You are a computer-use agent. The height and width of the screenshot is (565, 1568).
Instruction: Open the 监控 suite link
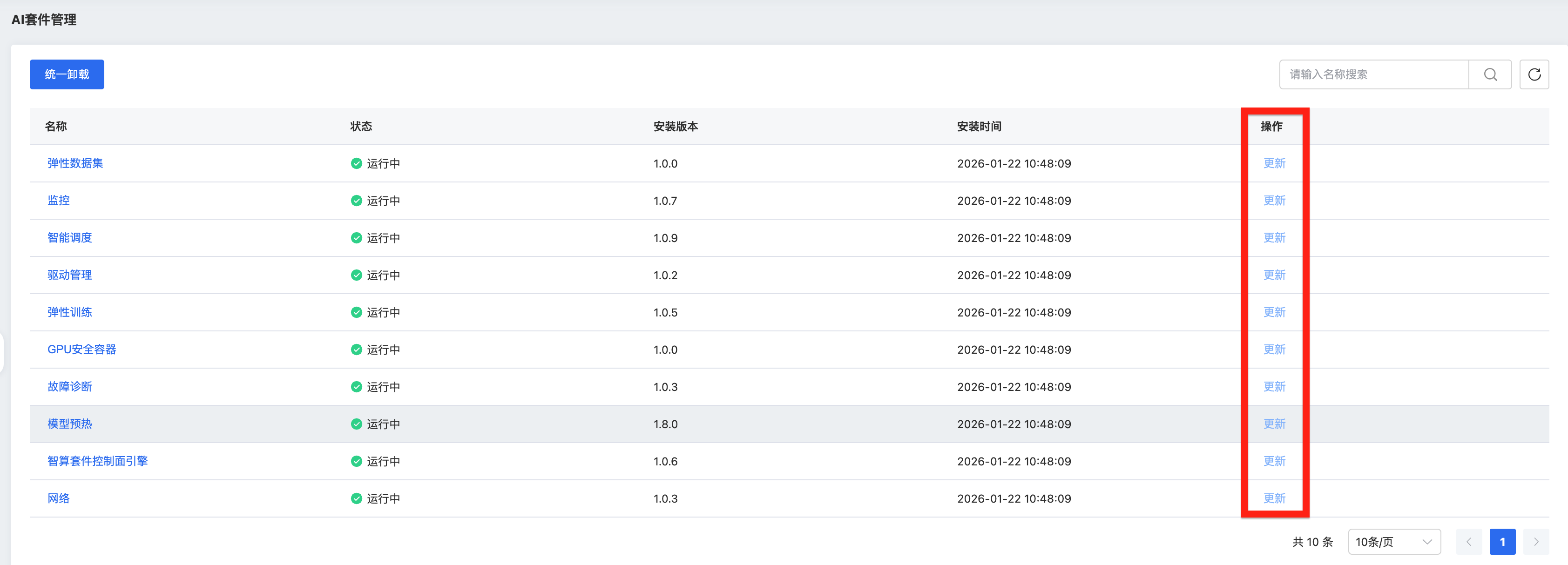[59, 200]
